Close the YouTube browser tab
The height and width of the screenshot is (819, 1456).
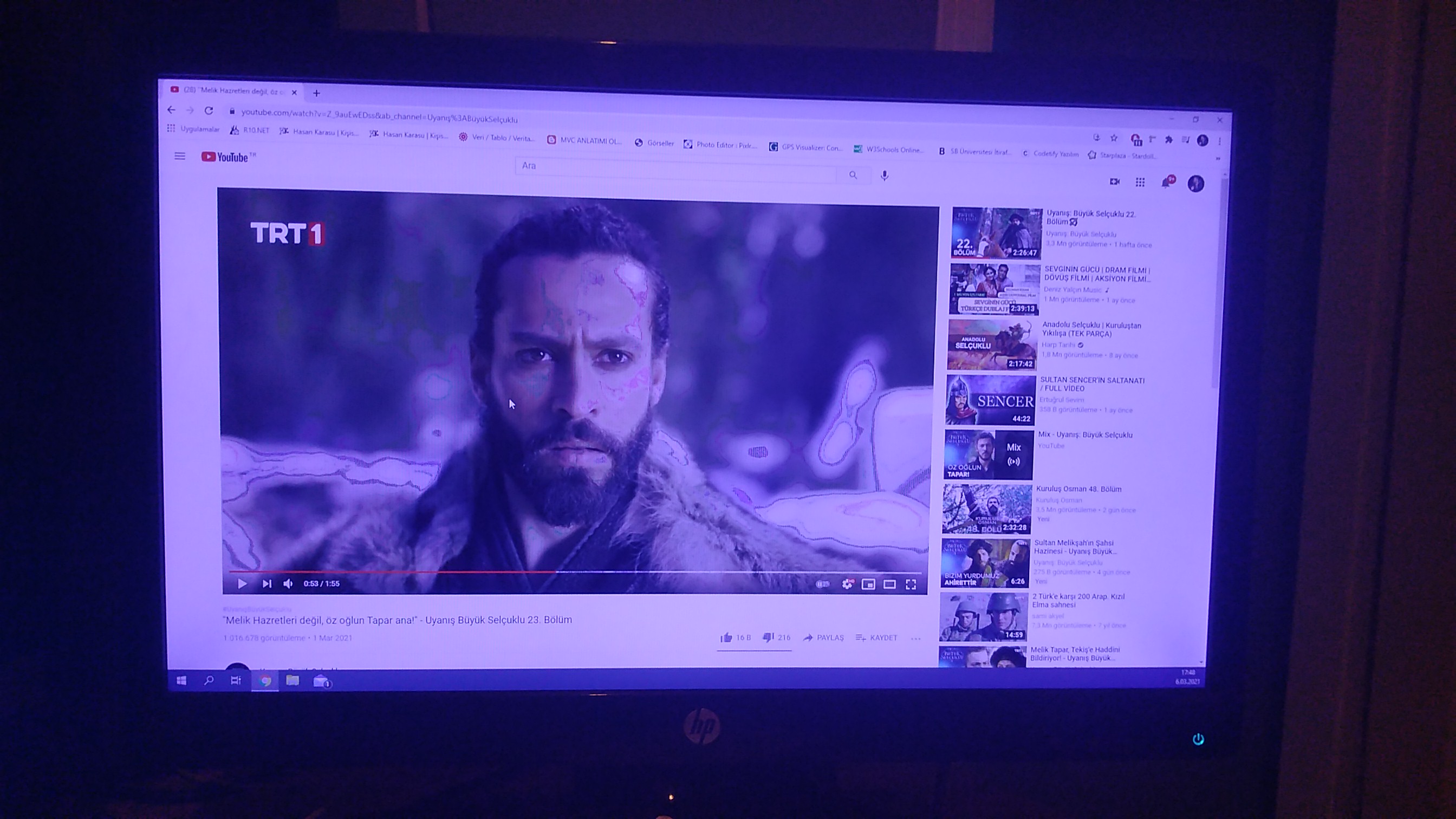(294, 92)
